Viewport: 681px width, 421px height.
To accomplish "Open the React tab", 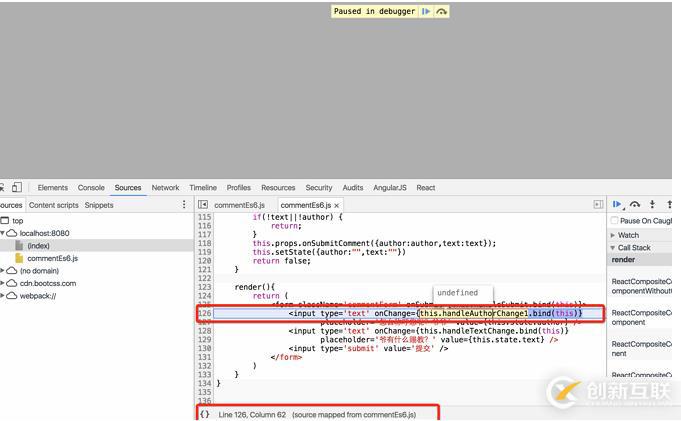I will pos(426,188).
